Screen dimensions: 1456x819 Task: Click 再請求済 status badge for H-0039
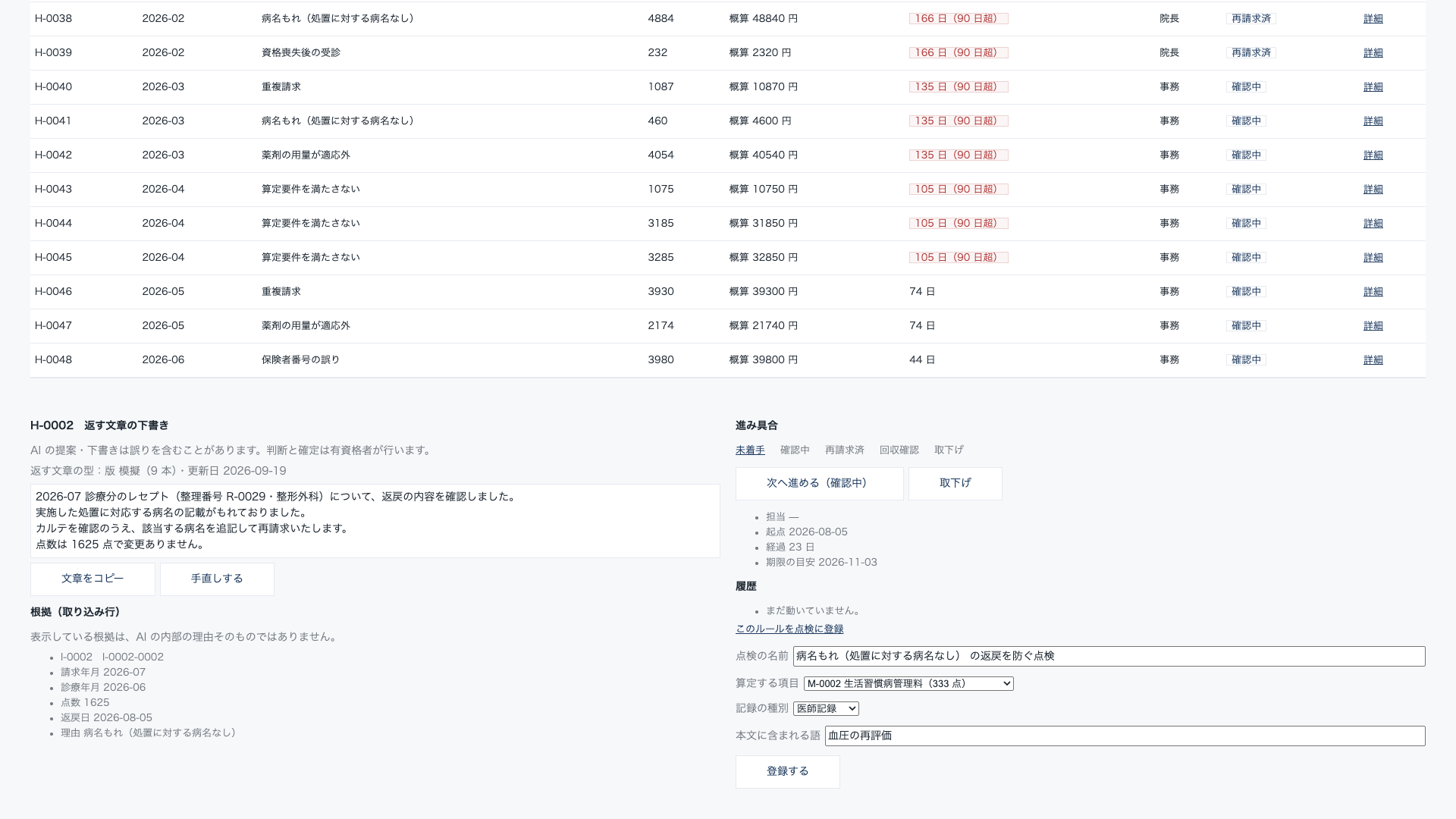tap(1250, 53)
